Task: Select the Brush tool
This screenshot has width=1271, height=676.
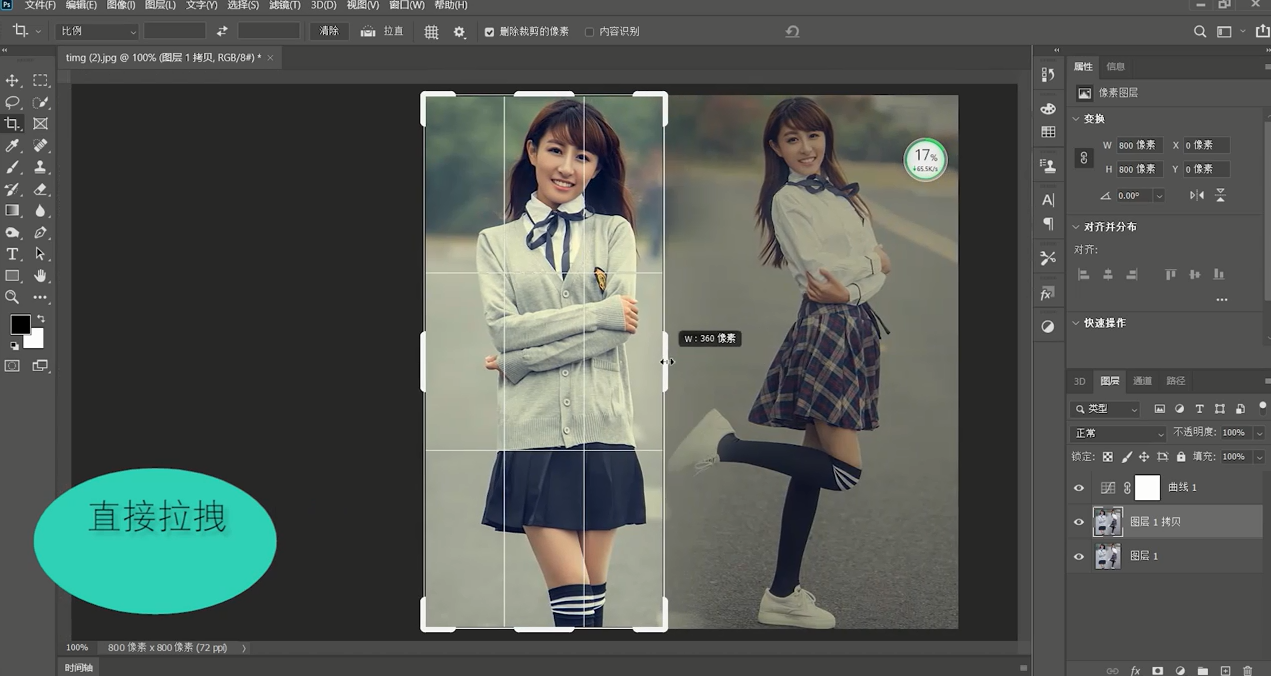Action: pos(12,167)
